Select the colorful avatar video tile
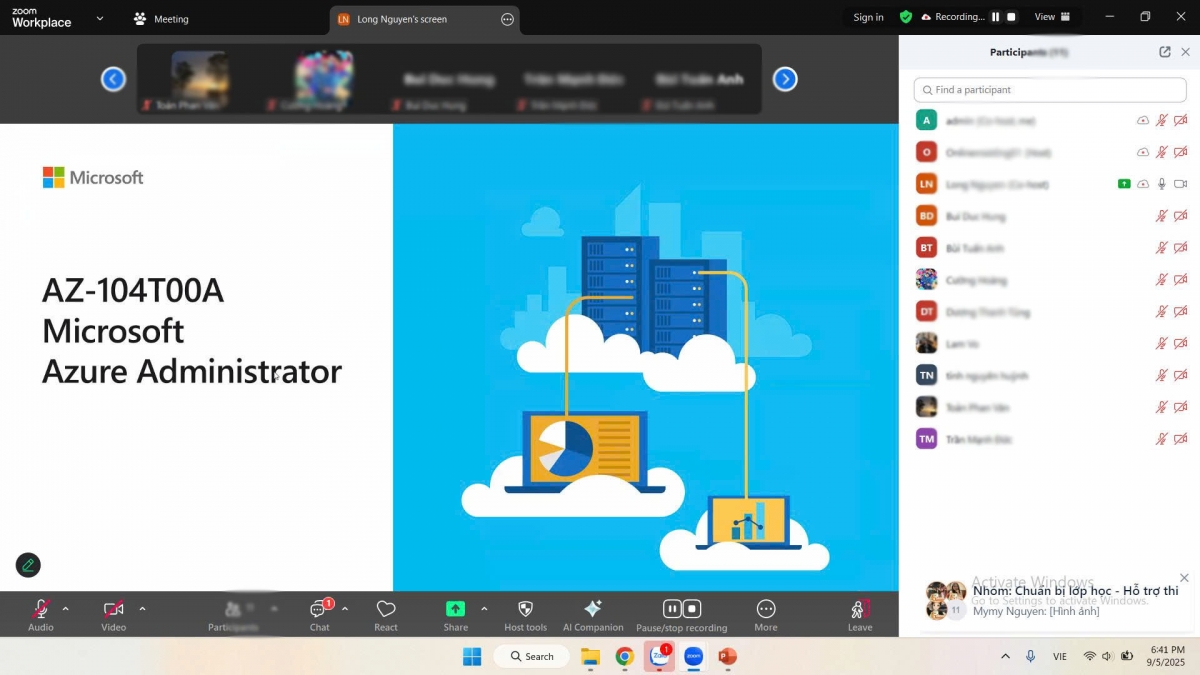The image size is (1200, 675). pyautogui.click(x=323, y=78)
